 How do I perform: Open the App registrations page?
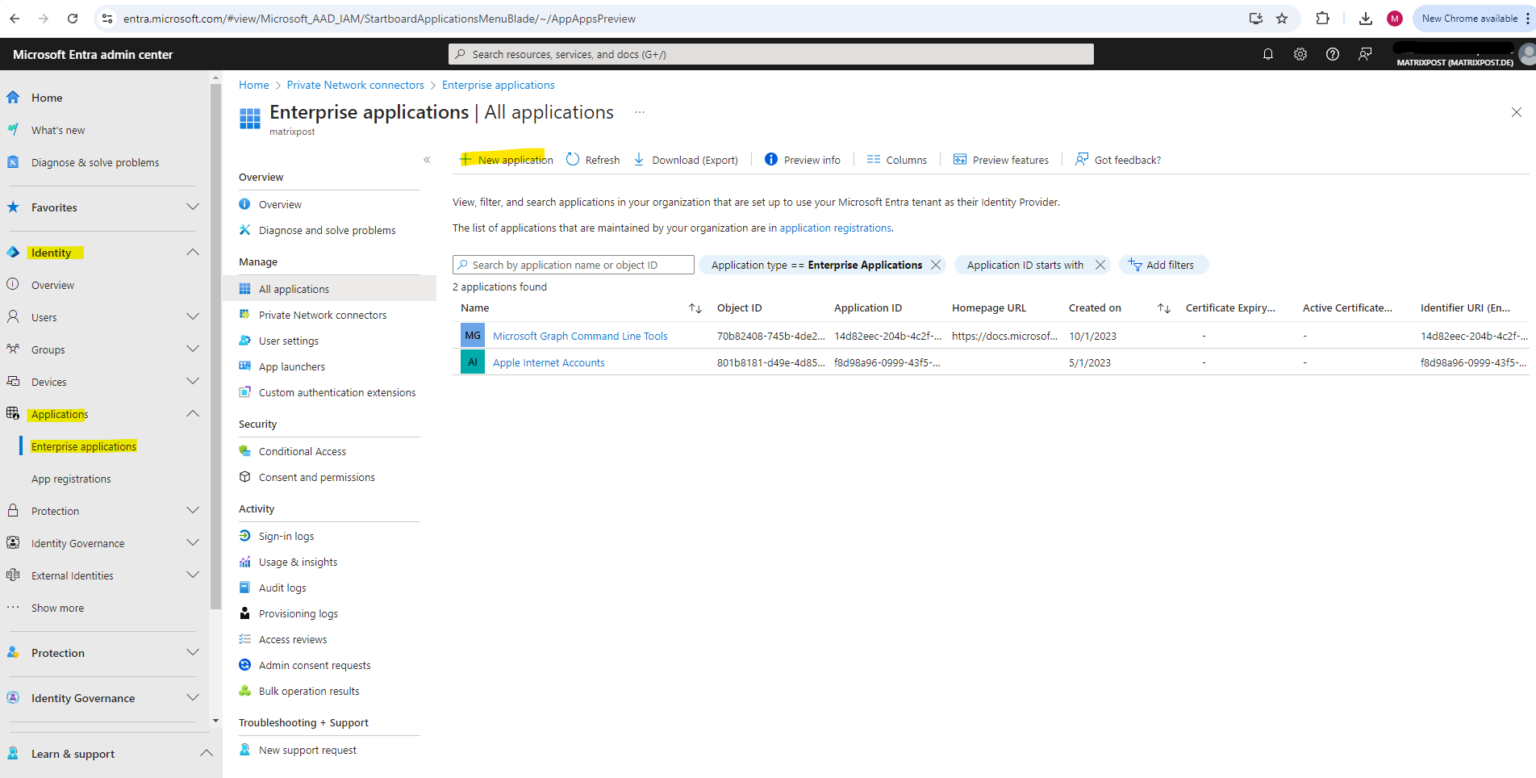click(x=70, y=478)
